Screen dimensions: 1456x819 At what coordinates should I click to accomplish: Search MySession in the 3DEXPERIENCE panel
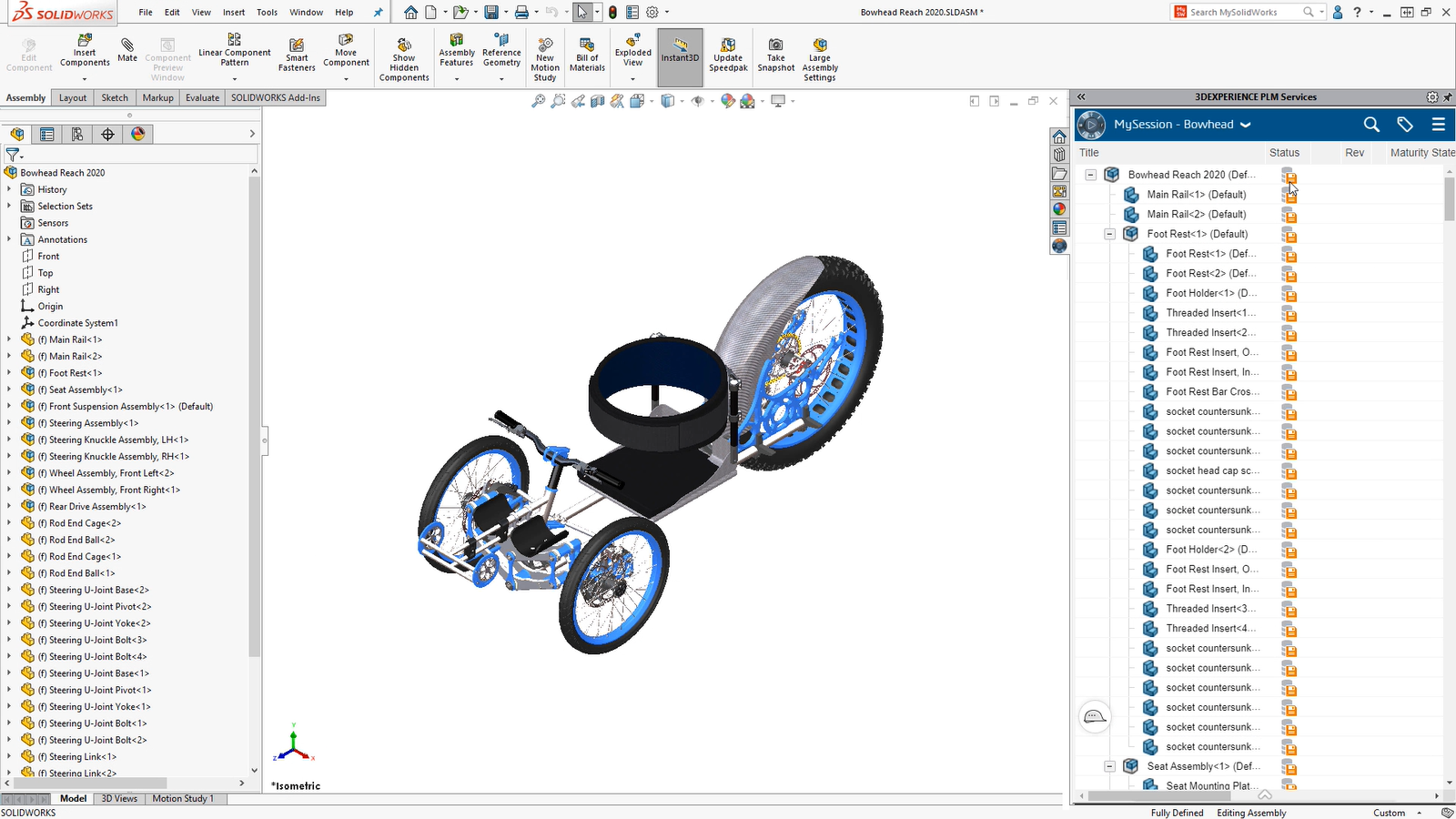[x=1370, y=125]
